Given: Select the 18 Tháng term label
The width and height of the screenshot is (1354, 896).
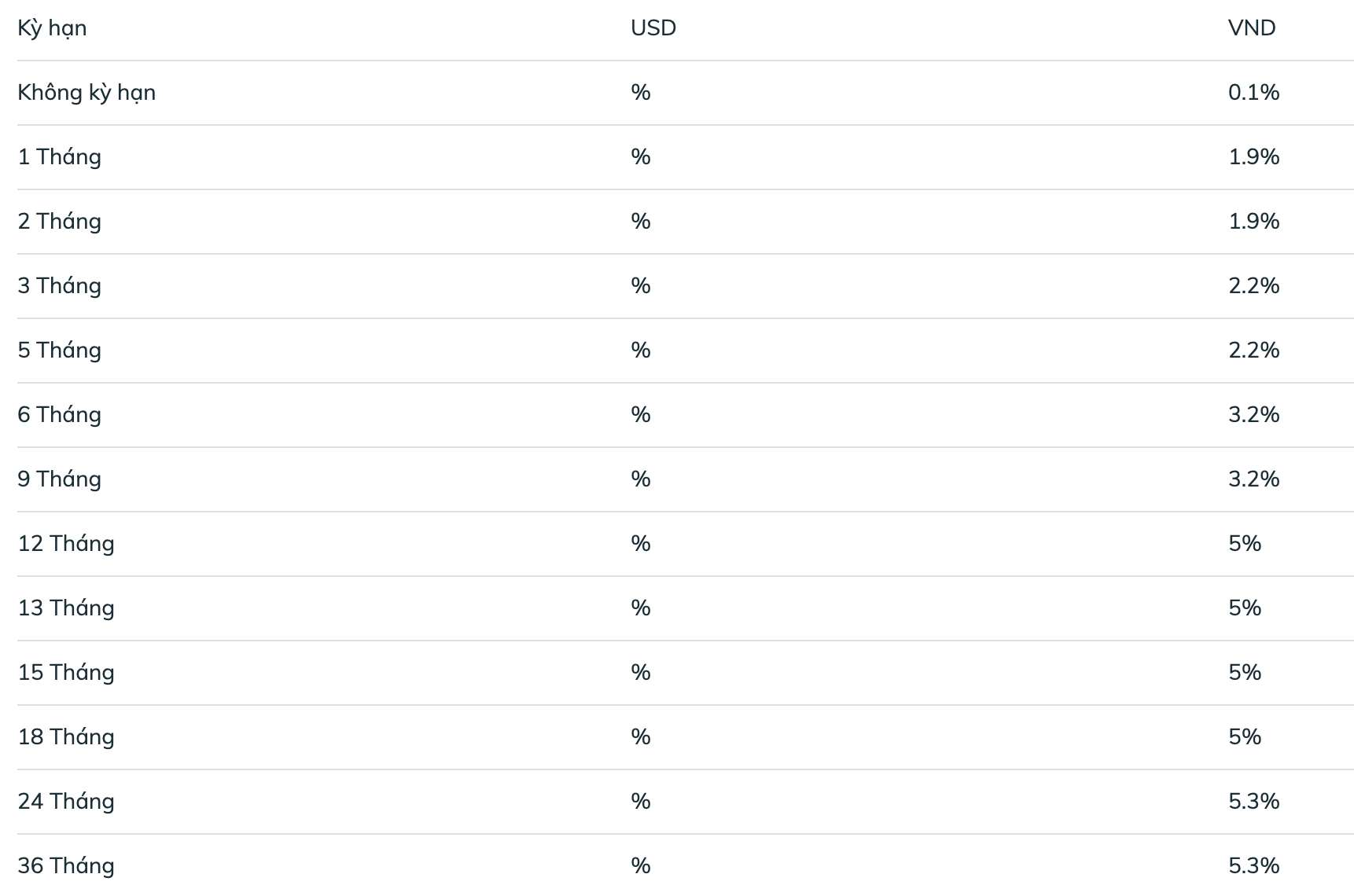Looking at the screenshot, I should (x=66, y=737).
